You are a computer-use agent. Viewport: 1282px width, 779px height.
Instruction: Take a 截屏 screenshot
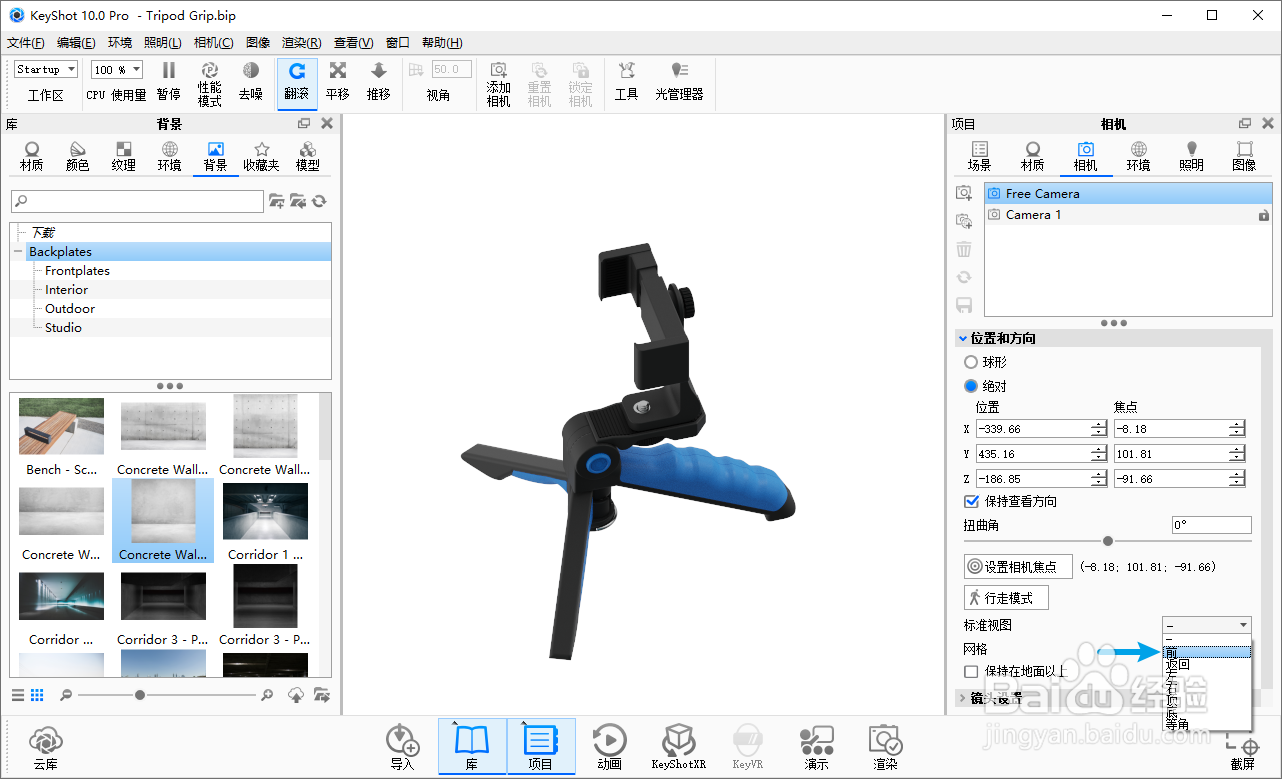[1242, 749]
